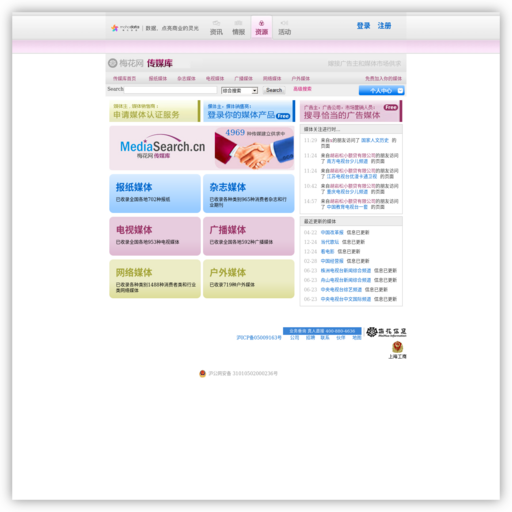This screenshot has height=512, width=512.
Task: Open 电视媒体 in the sub menu
Action: pyautogui.click(x=215, y=79)
